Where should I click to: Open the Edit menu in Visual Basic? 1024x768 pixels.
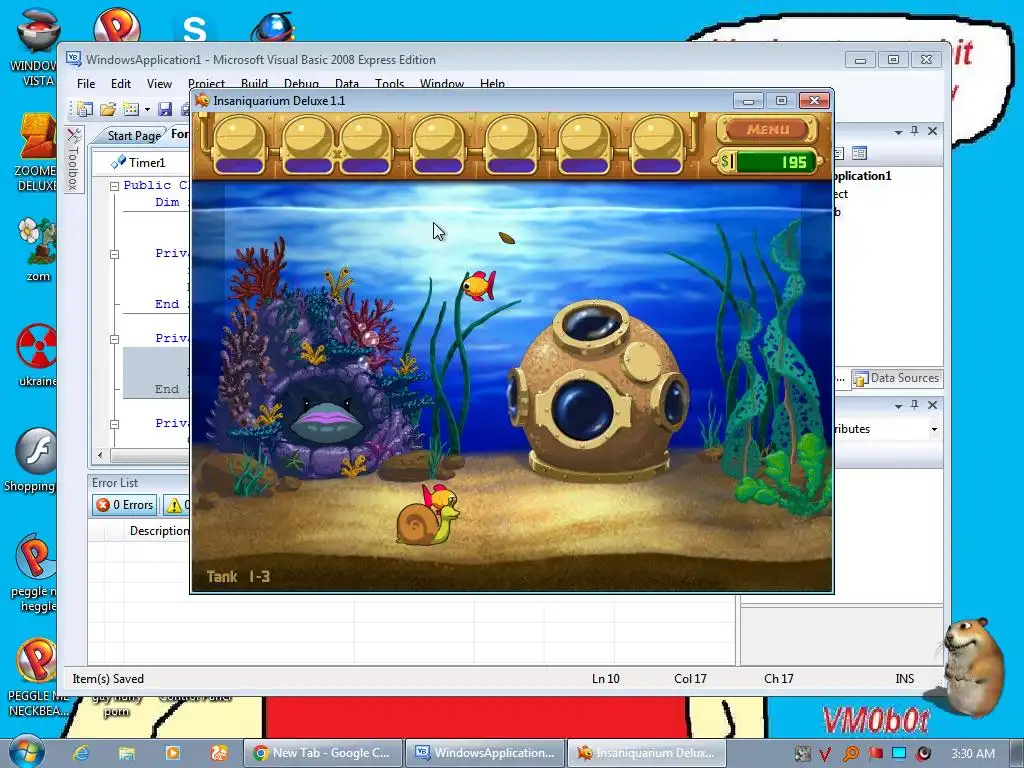121,84
